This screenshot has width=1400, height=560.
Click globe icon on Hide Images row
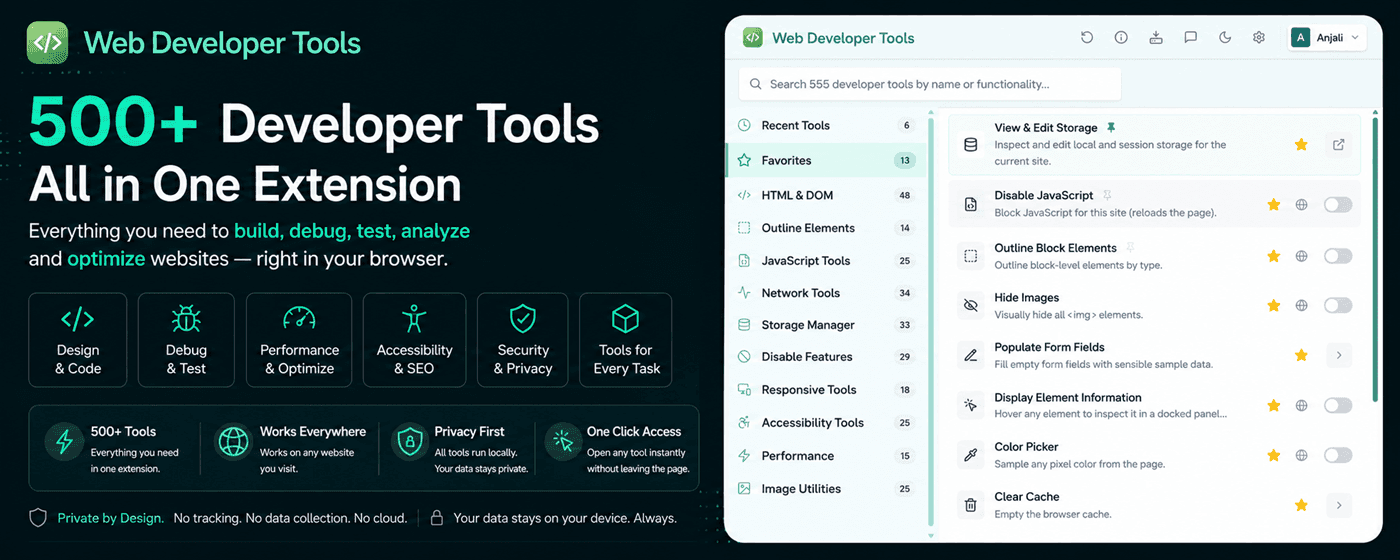1302,305
